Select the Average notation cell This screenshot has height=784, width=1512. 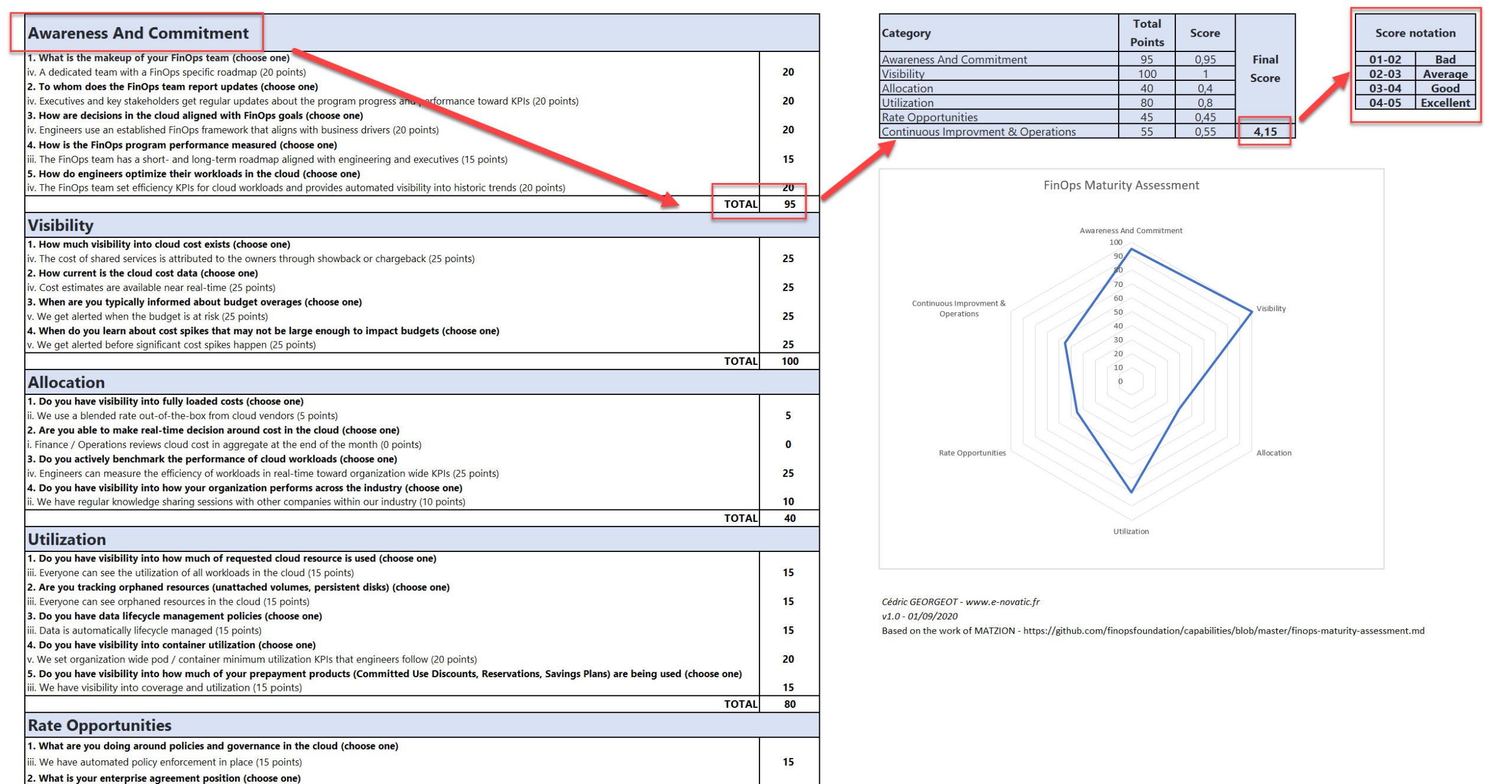click(x=1445, y=74)
